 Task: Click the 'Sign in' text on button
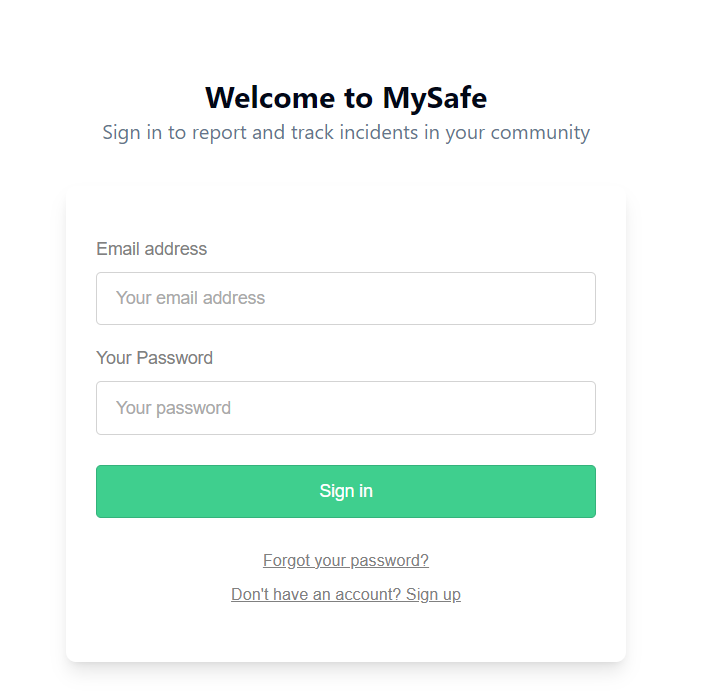click(346, 491)
